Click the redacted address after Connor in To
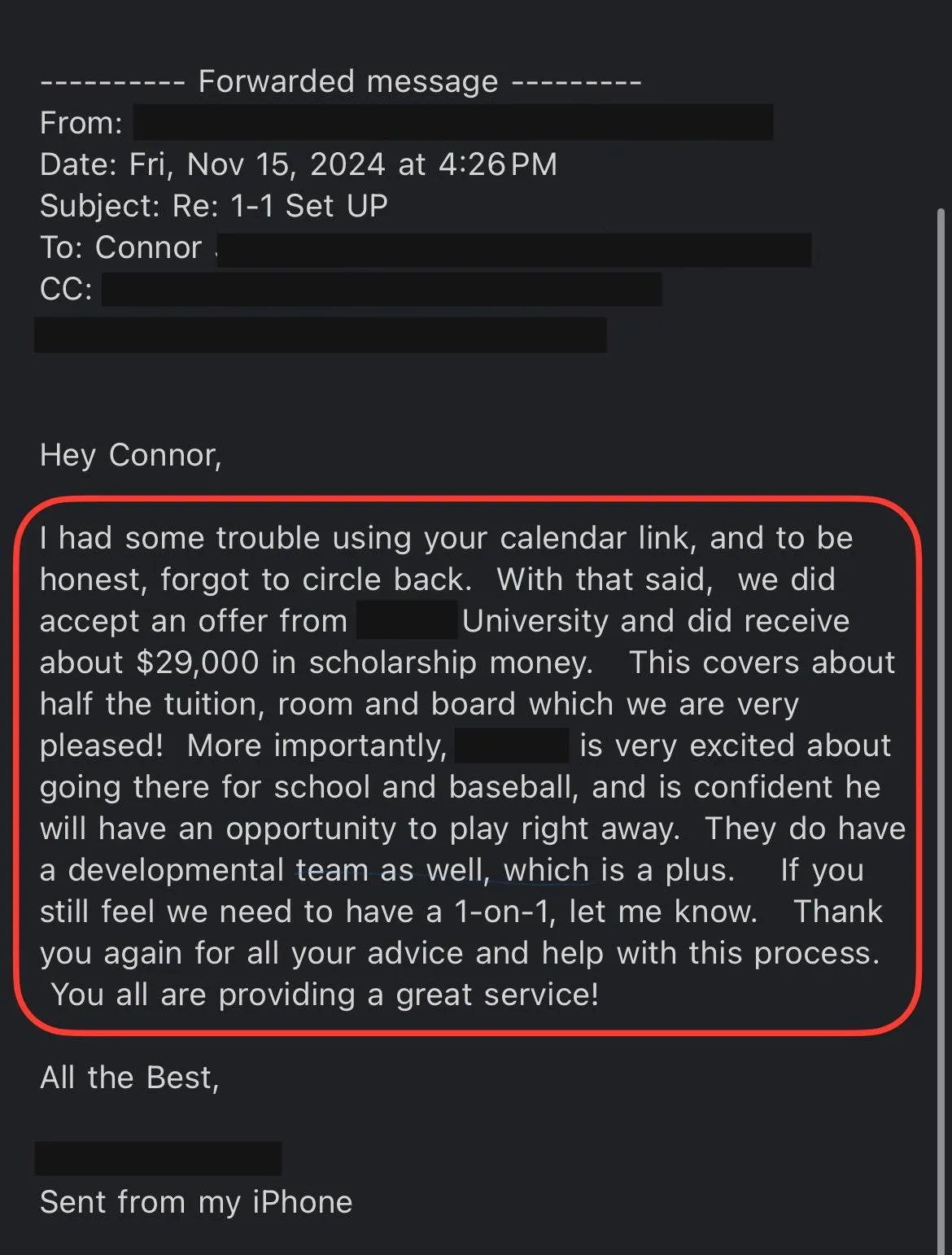The width and height of the screenshot is (952, 1255). [x=514, y=250]
